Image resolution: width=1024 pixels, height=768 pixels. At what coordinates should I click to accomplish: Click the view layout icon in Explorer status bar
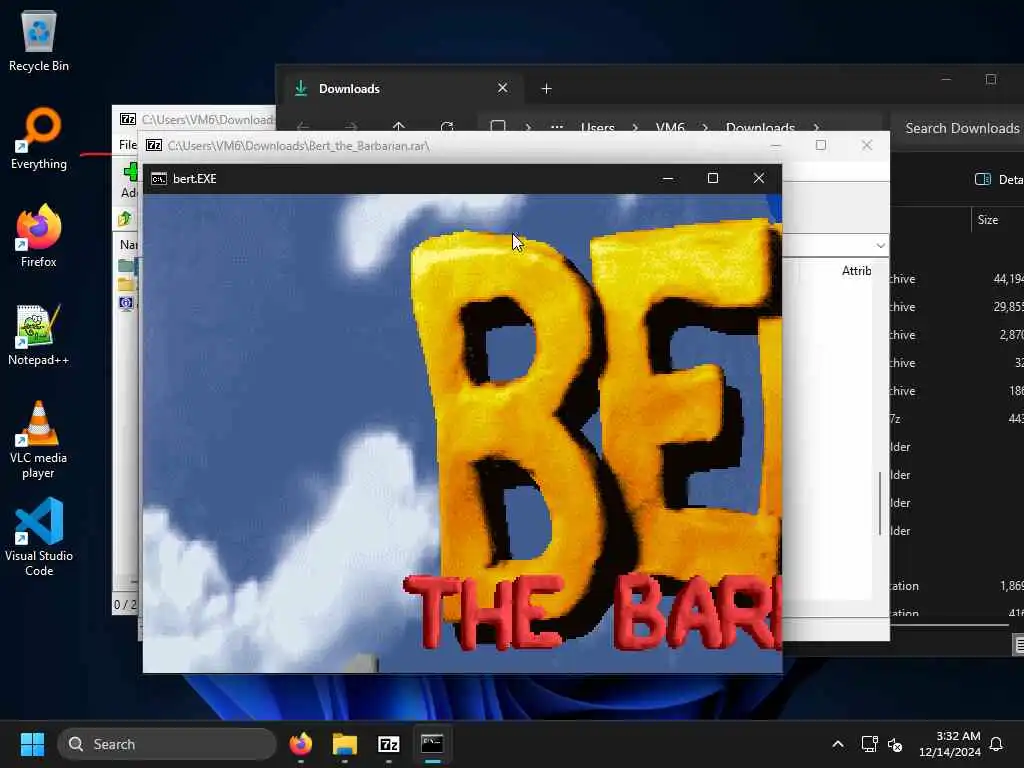pos(1019,645)
